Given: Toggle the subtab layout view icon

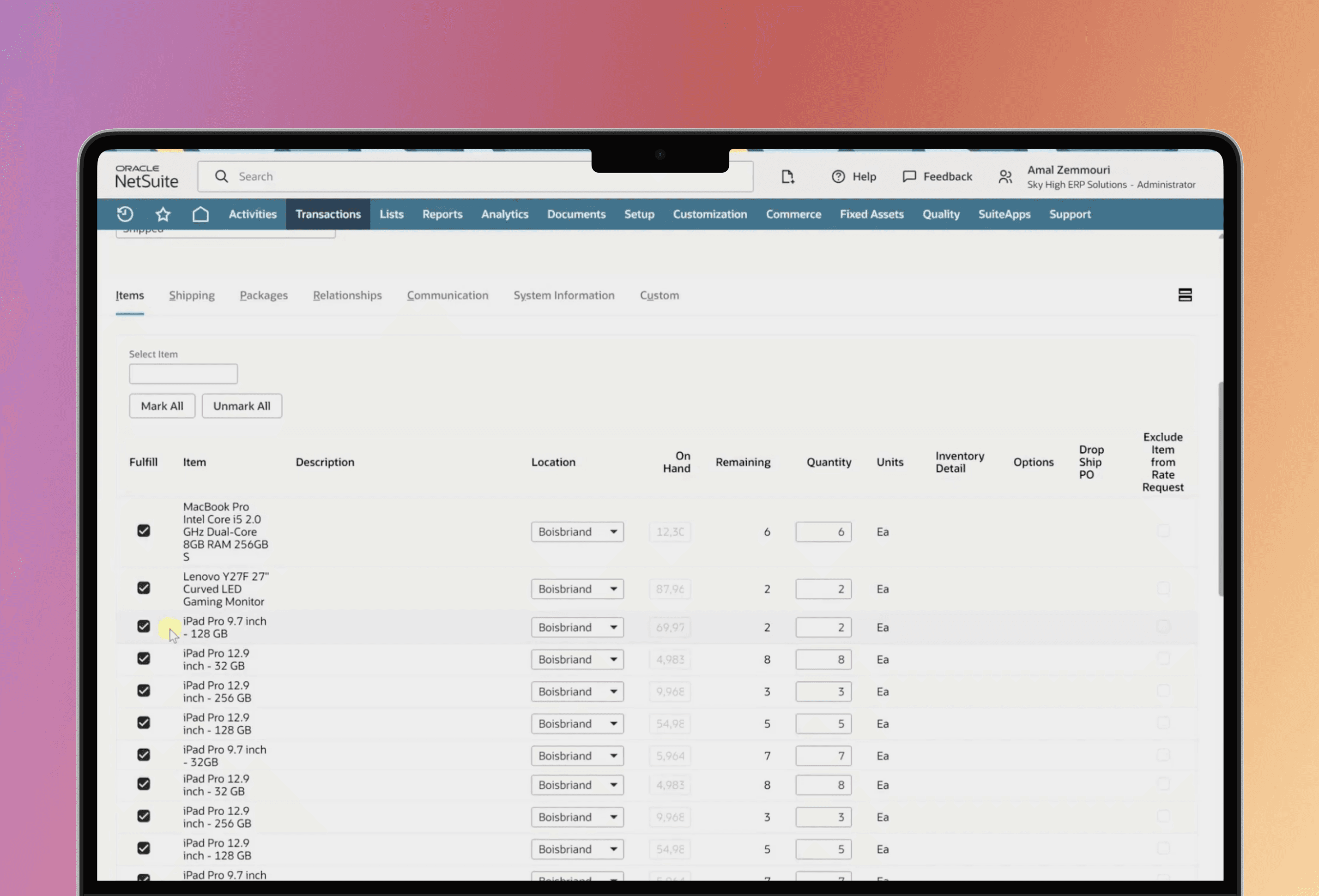Looking at the screenshot, I should point(1185,295).
